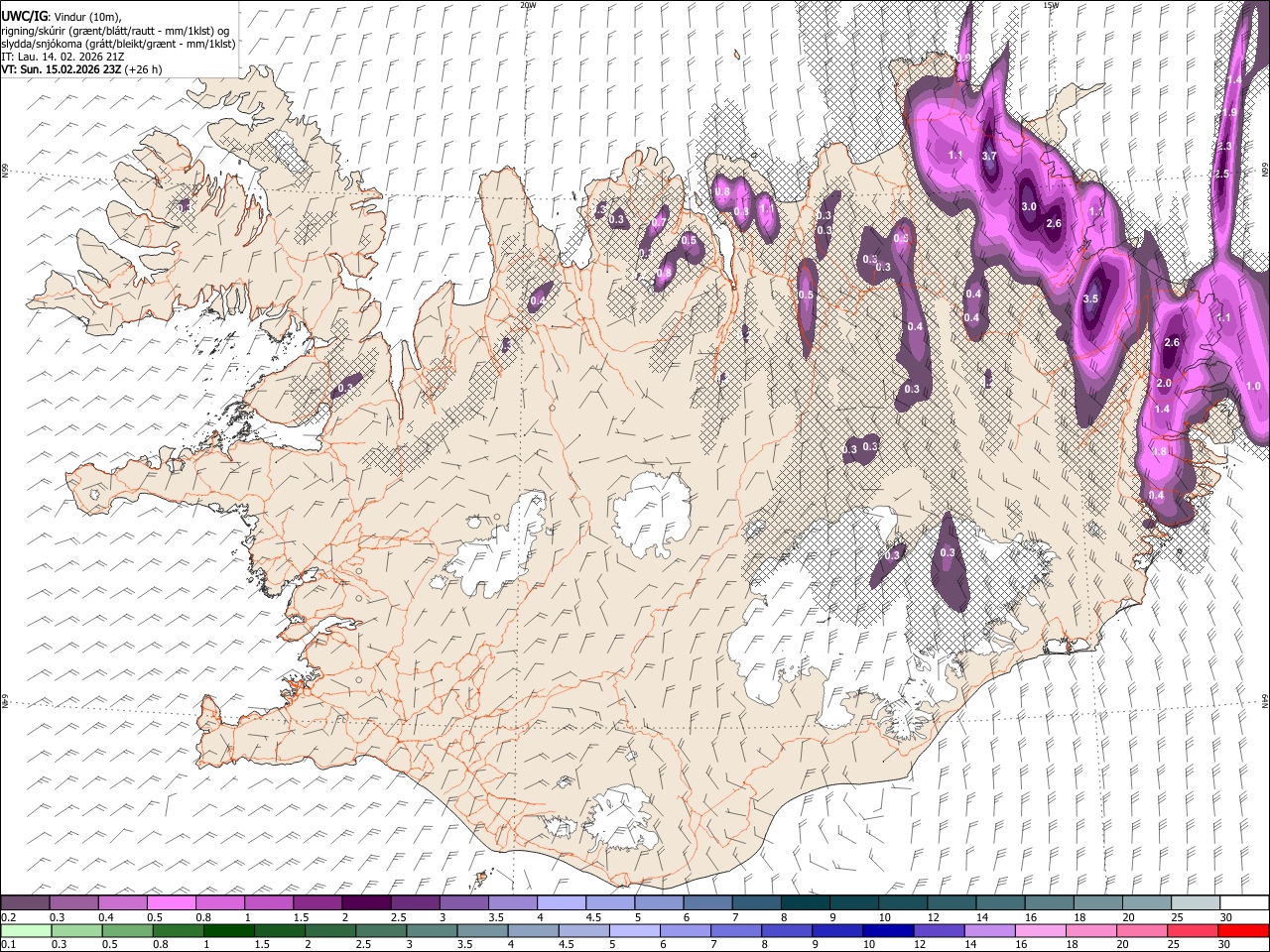Select the 0.5 green swatch in the lower legend
The width and height of the screenshot is (1270, 952).
coord(128,930)
